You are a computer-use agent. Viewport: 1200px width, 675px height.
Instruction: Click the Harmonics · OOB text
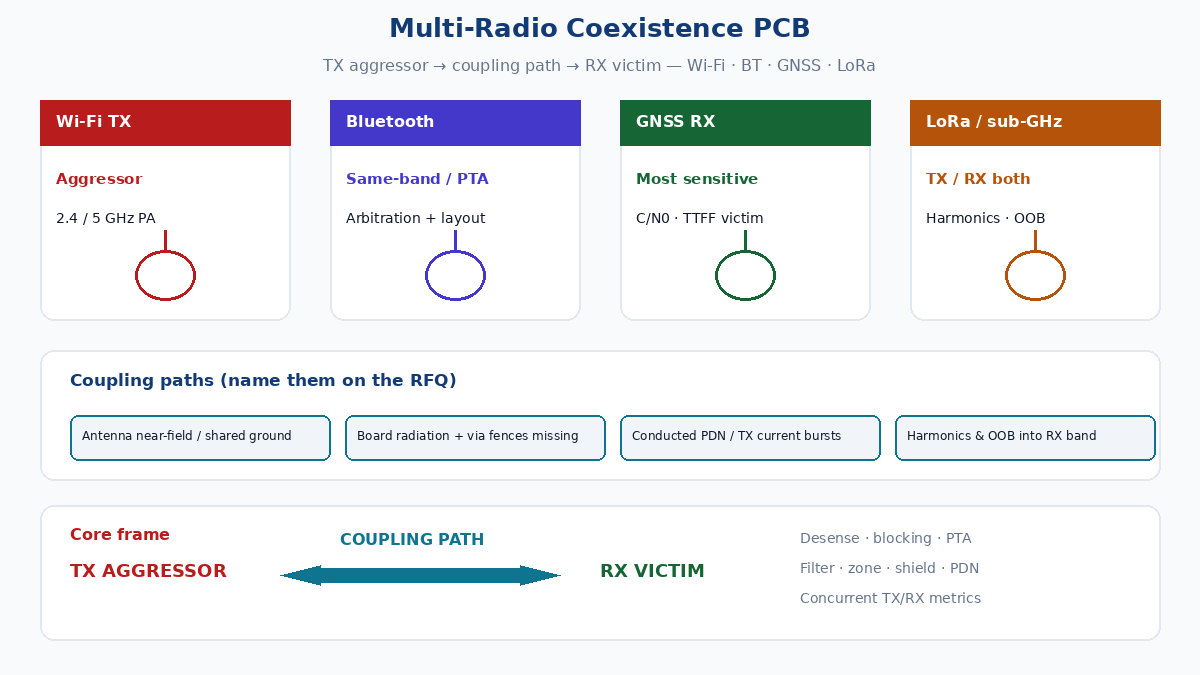tap(985, 218)
